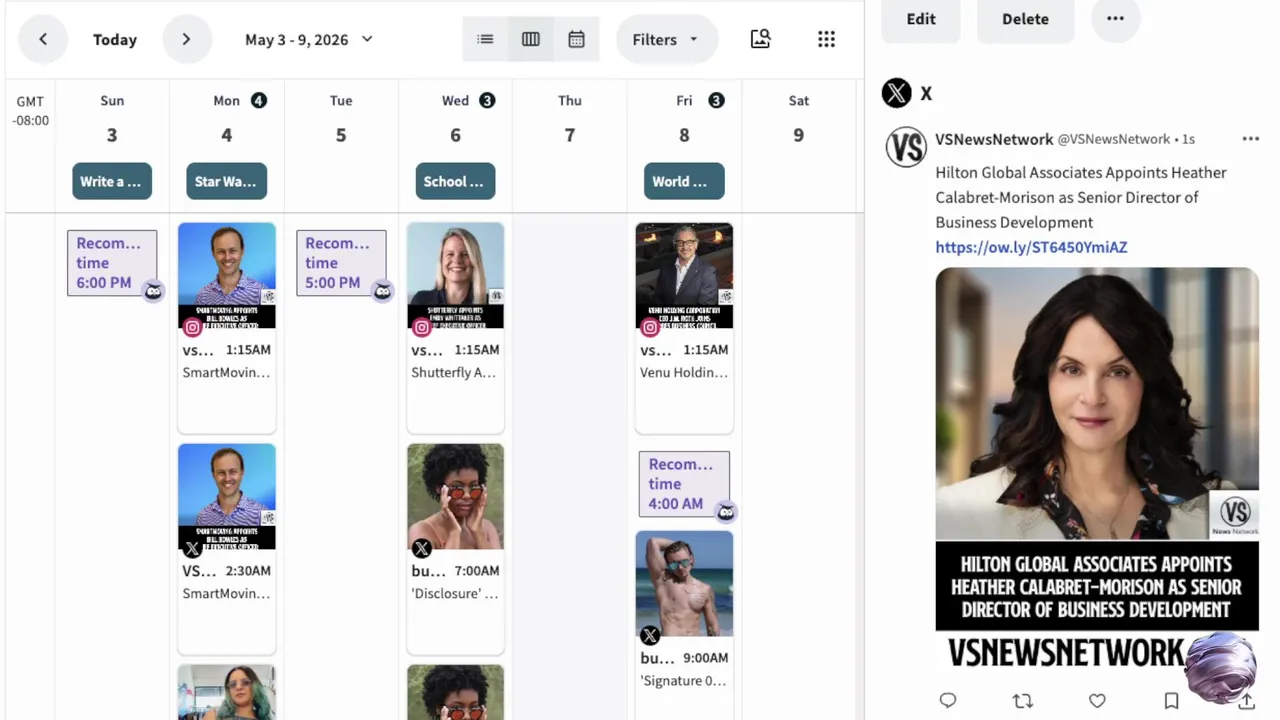Screen dimensions: 1280x720
Task: Open Monday 1:15AM SmartMoving post thumbnail
Action: pyautogui.click(x=227, y=276)
